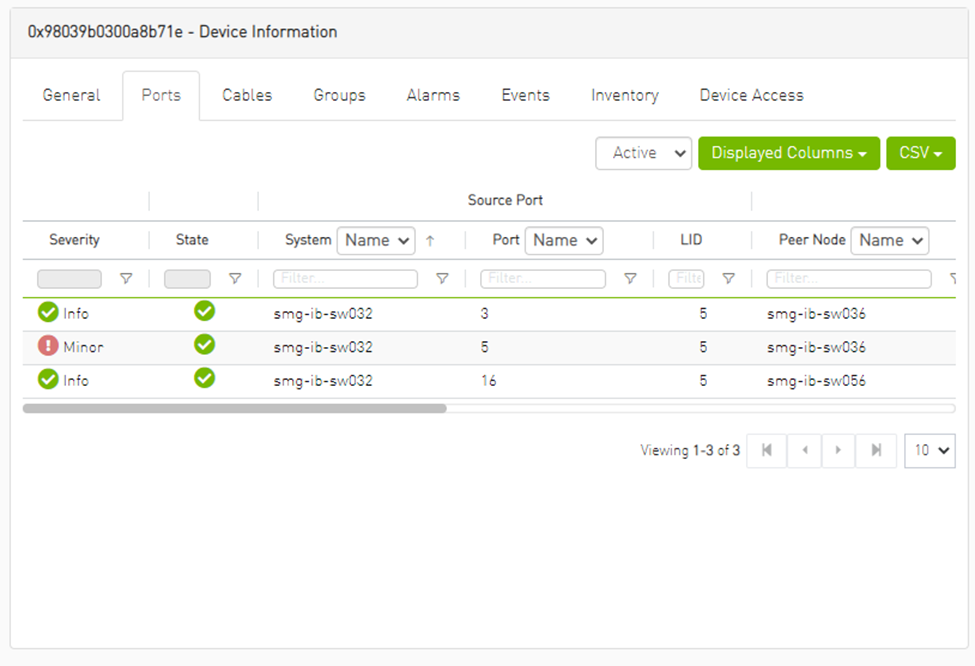Switch to the Cables tab
This screenshot has width=975, height=666.
click(x=247, y=95)
